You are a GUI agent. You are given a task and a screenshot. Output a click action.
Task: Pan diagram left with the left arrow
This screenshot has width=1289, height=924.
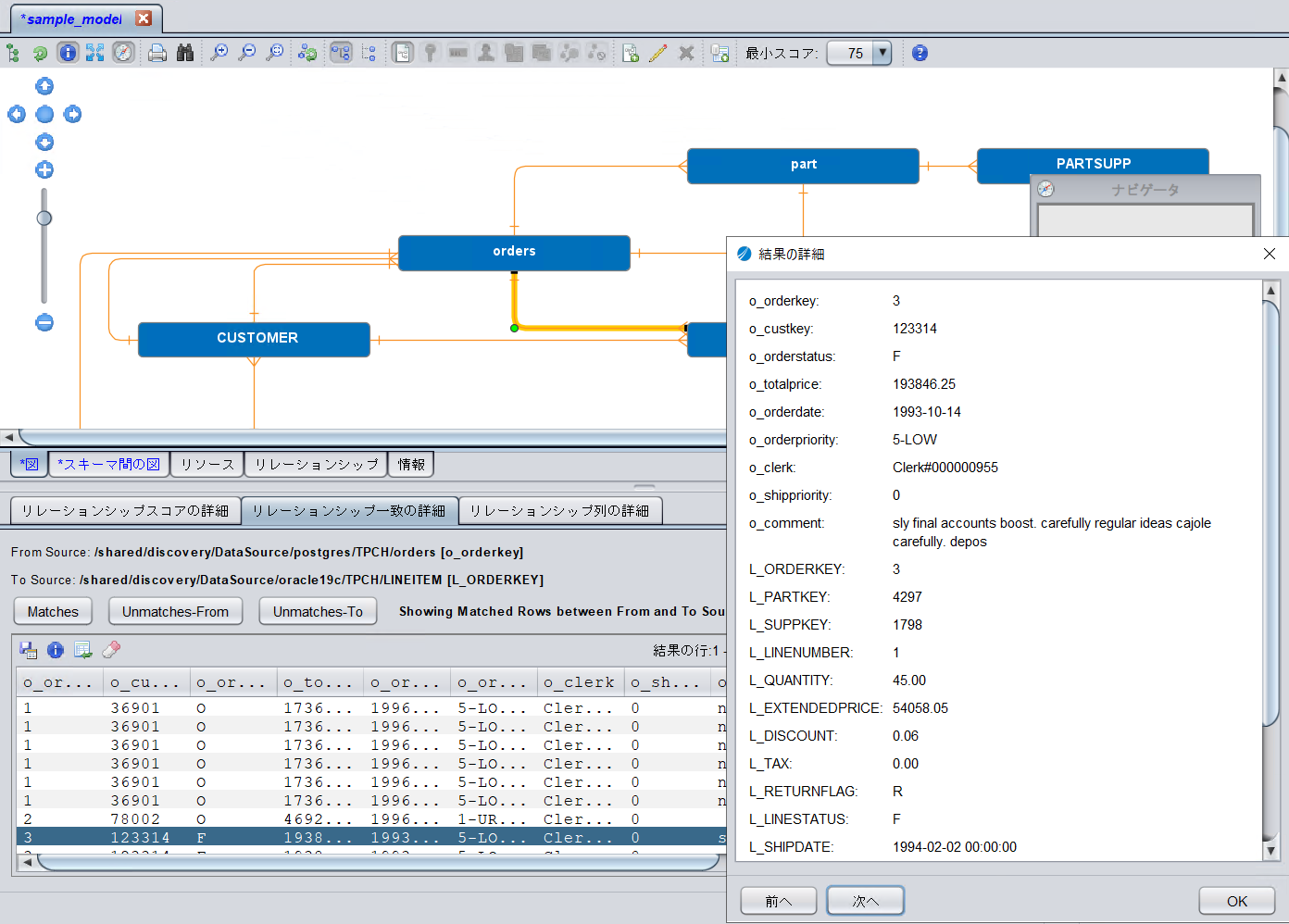17,114
